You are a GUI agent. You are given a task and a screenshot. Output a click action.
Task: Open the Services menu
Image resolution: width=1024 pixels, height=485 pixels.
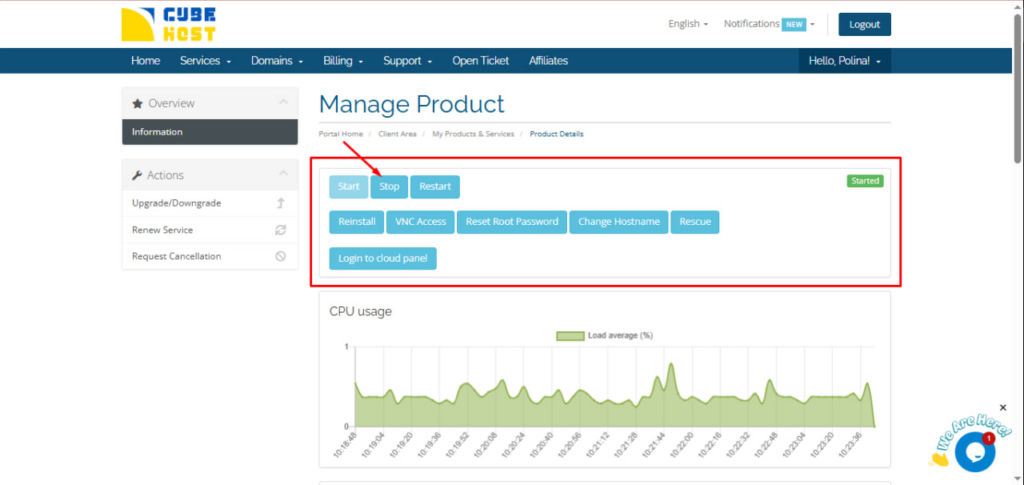pyautogui.click(x=205, y=61)
